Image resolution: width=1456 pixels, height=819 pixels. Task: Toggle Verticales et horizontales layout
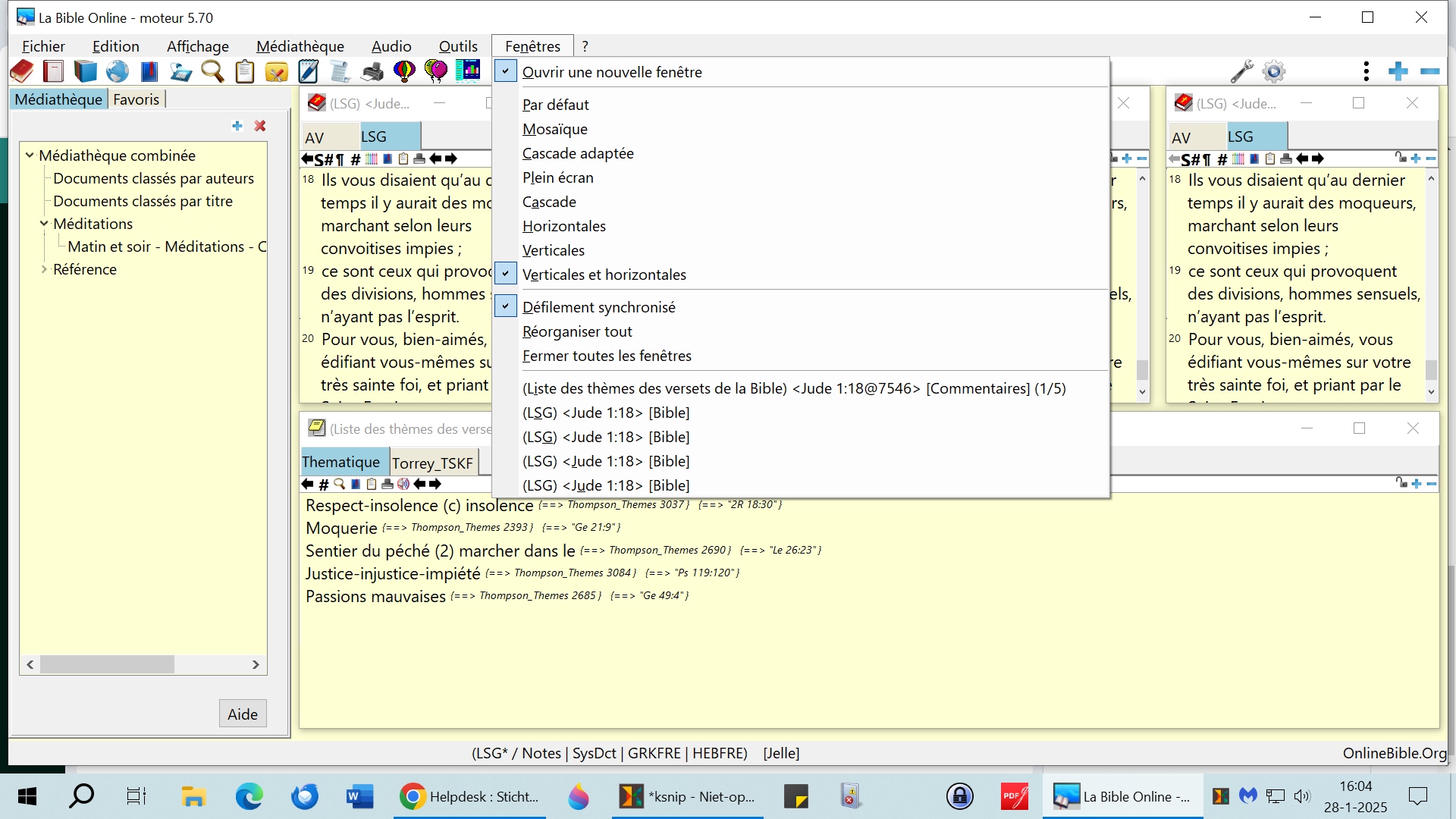604,275
